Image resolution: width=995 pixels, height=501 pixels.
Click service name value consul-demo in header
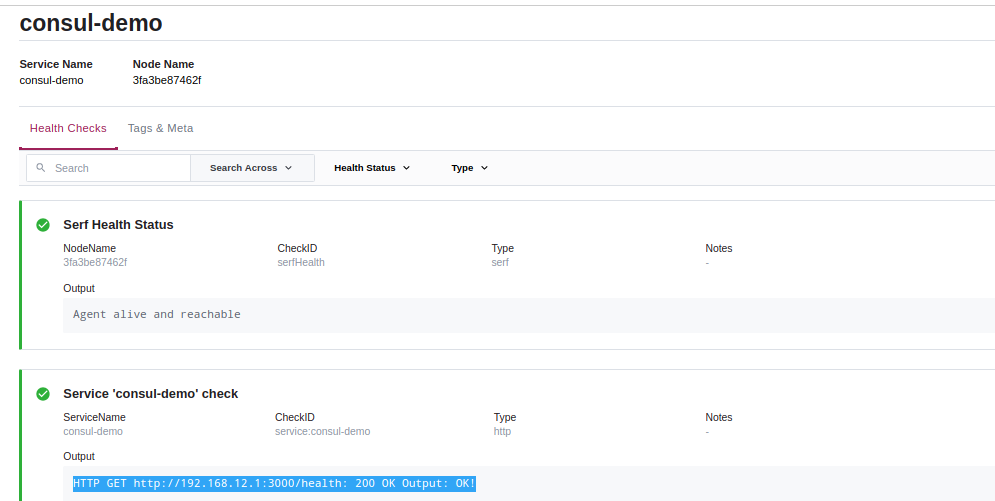[x=51, y=80]
